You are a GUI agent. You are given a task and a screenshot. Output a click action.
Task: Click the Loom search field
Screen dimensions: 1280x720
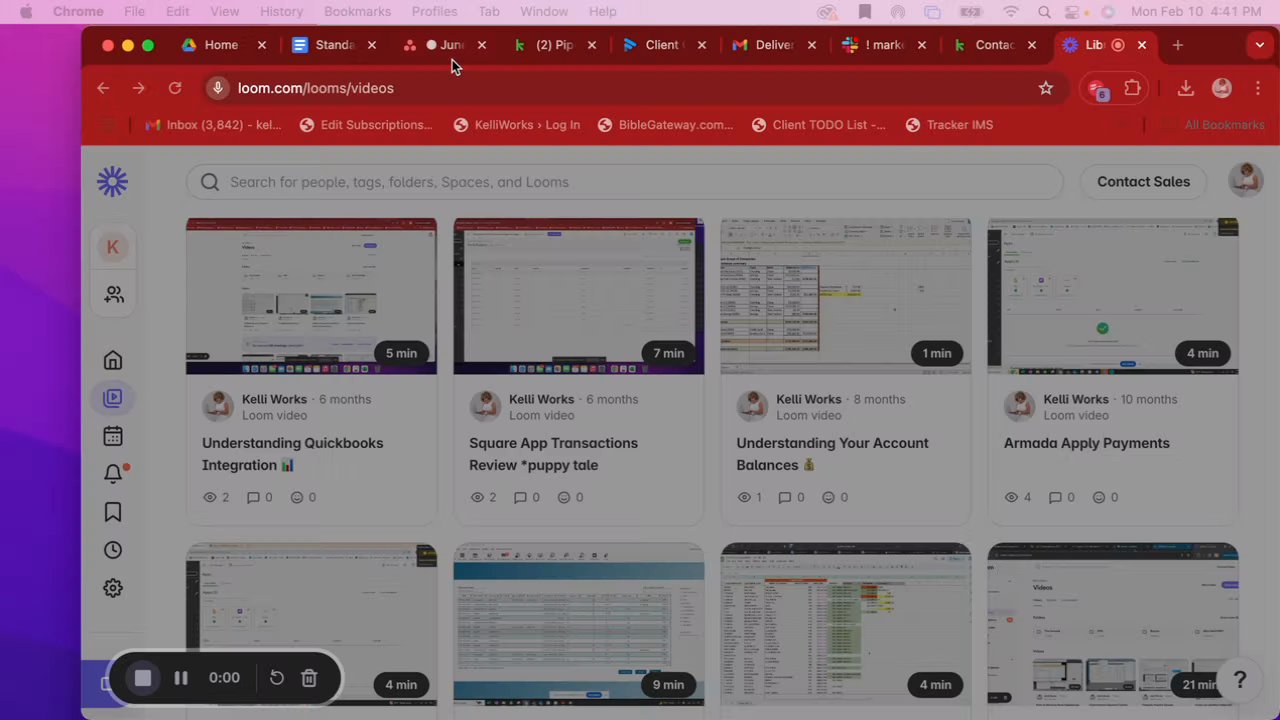(625, 182)
